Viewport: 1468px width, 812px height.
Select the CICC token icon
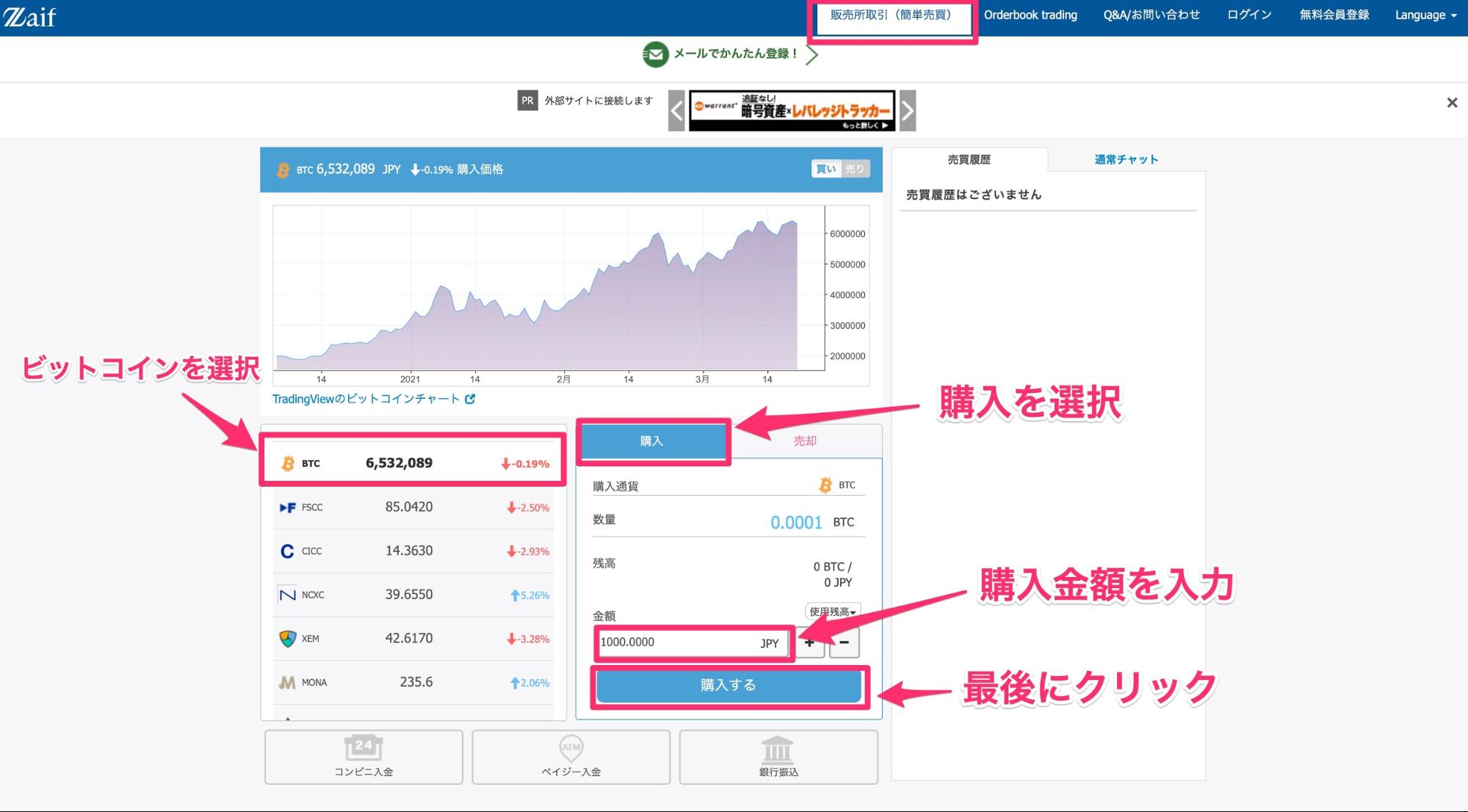tap(287, 551)
